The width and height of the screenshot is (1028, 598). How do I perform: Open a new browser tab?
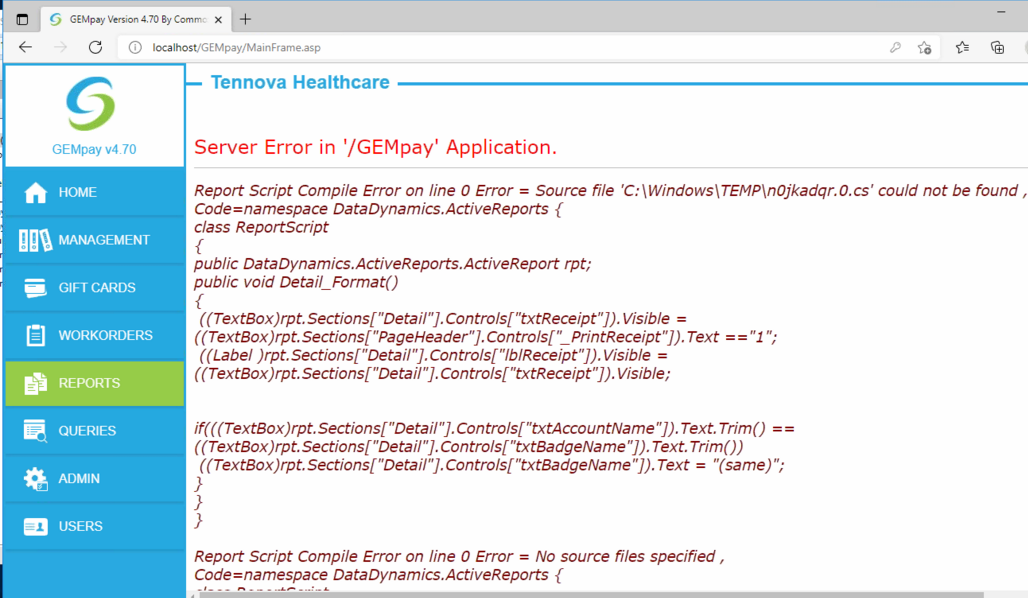(245, 20)
